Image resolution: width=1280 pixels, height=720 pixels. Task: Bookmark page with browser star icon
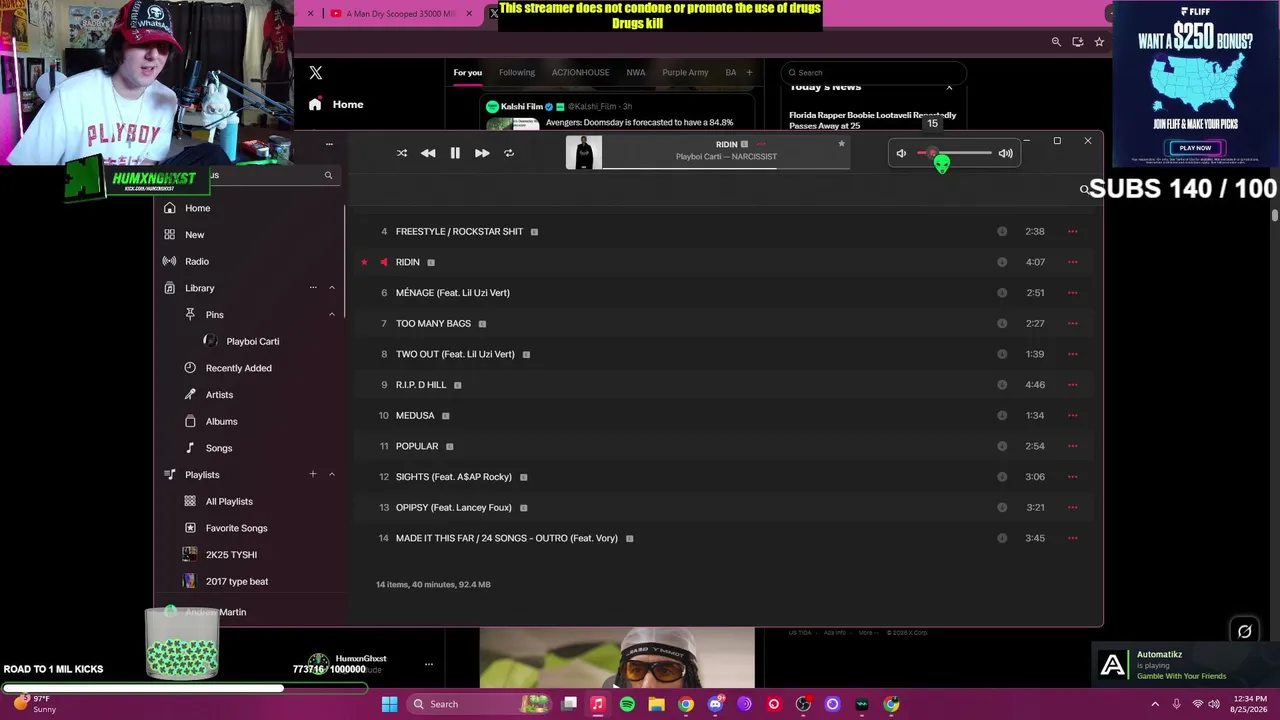[1099, 42]
